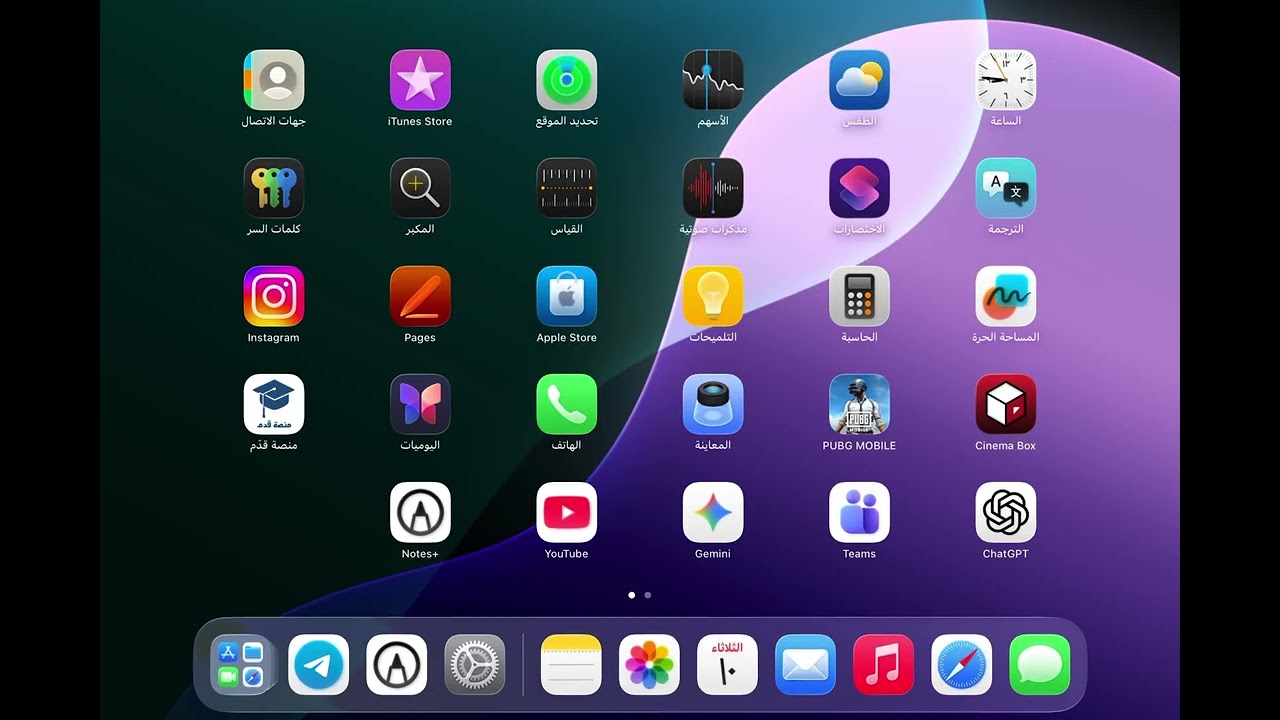1280x720 pixels.
Task: Launch the ChatGPT app
Action: click(1006, 512)
